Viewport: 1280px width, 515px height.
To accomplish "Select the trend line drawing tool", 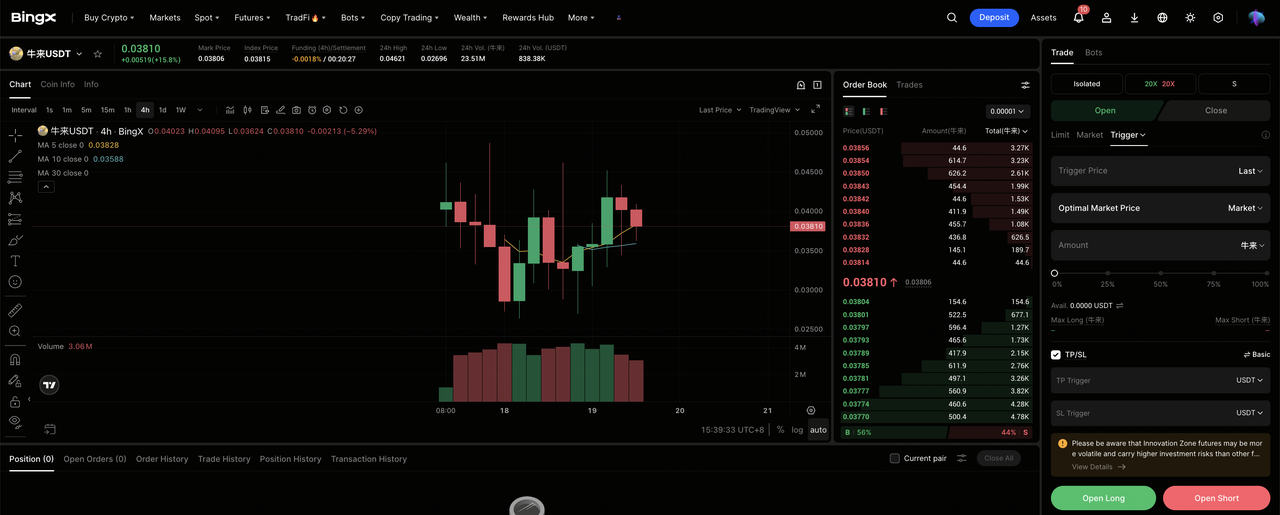I will tap(15, 156).
